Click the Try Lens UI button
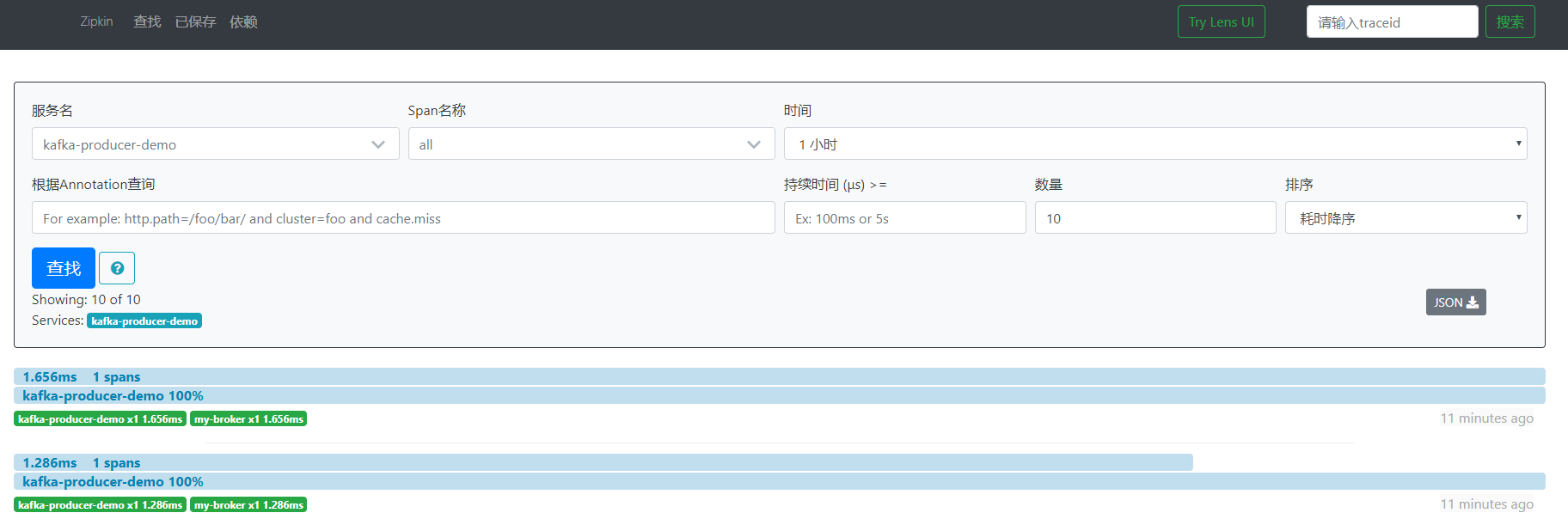The height and width of the screenshot is (525, 1568). pos(1221,21)
